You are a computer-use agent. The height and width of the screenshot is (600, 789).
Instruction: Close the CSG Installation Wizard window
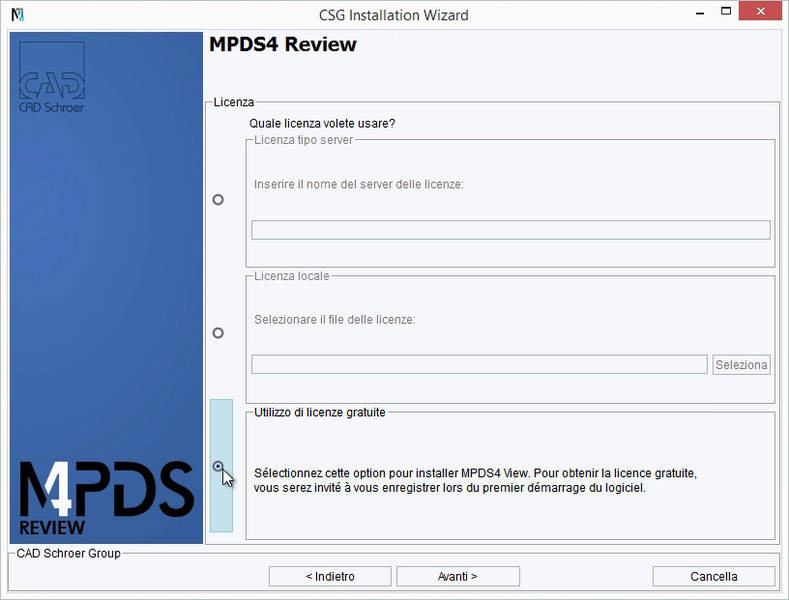click(x=760, y=11)
